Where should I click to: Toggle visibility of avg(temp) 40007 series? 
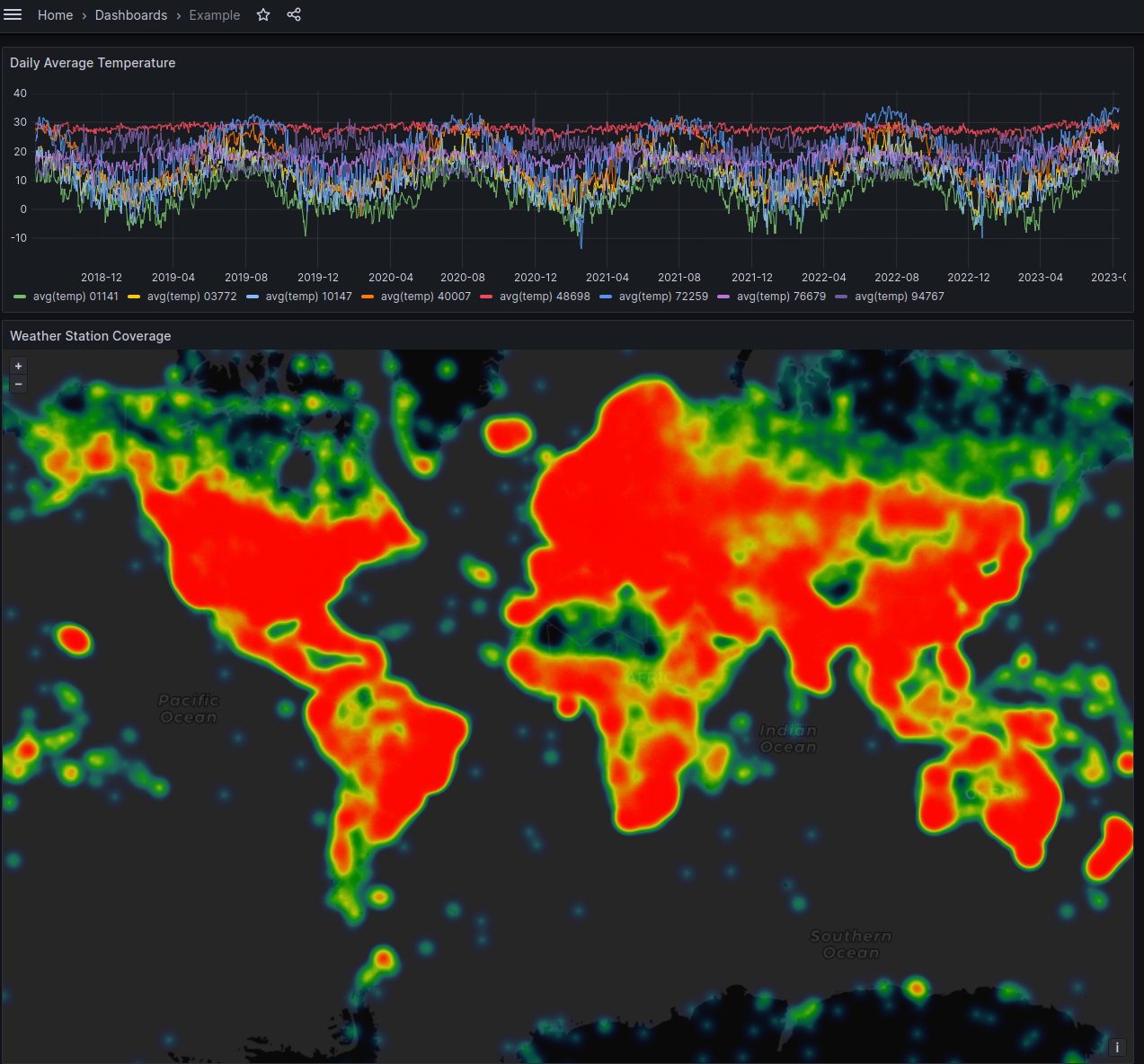pos(427,296)
